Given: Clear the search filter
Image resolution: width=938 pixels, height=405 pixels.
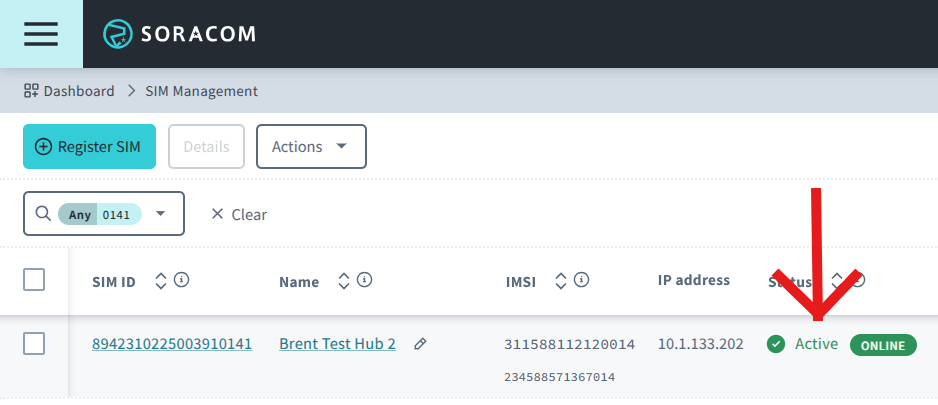Looking at the screenshot, I should (x=239, y=214).
